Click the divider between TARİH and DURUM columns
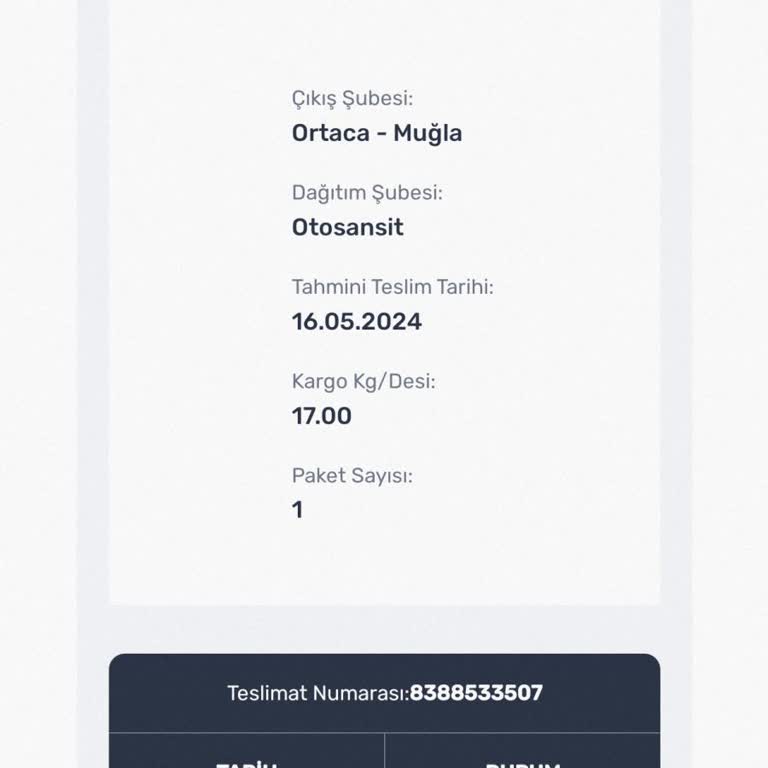768x768 pixels. click(x=385, y=750)
